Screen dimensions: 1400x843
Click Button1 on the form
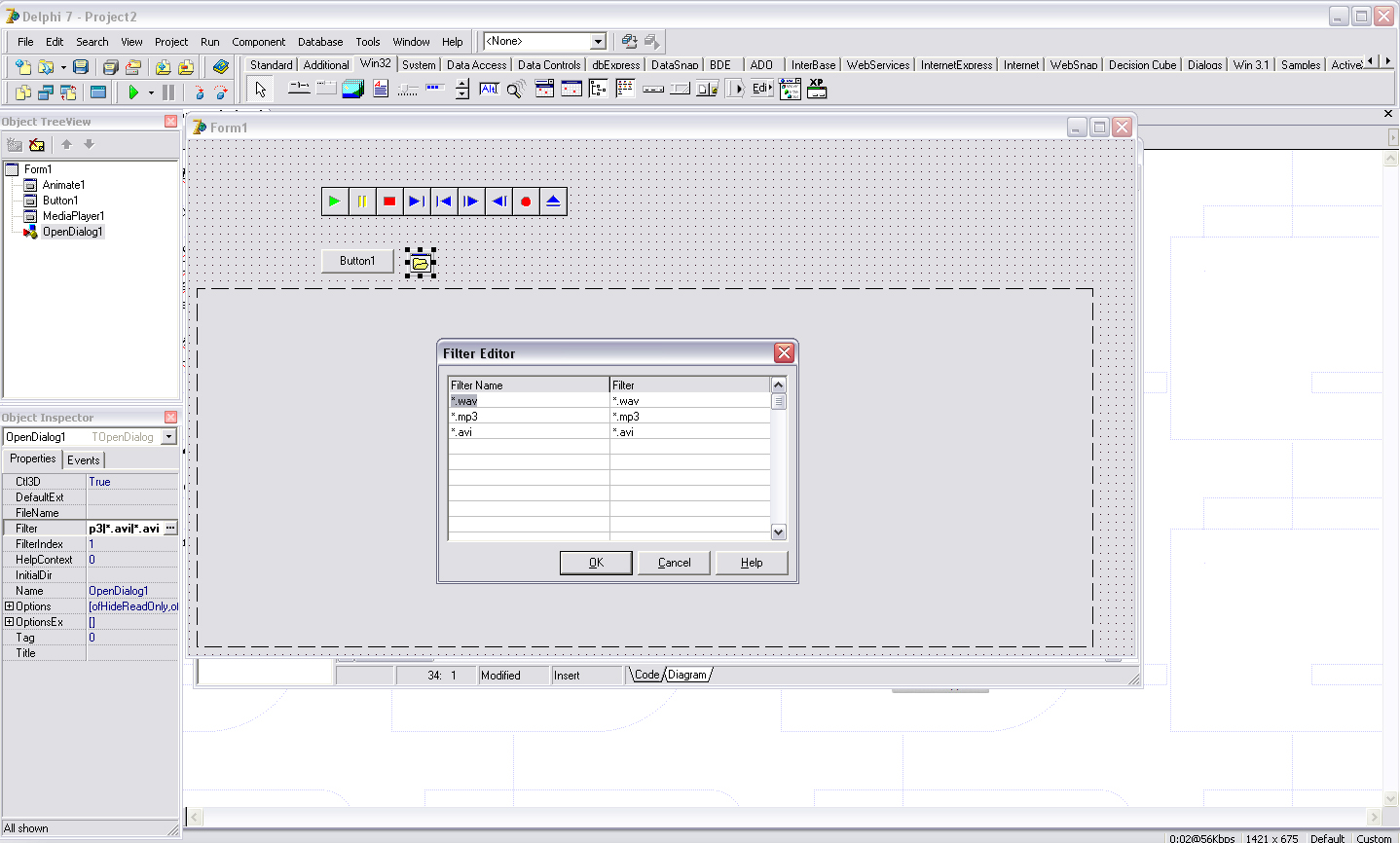357,261
